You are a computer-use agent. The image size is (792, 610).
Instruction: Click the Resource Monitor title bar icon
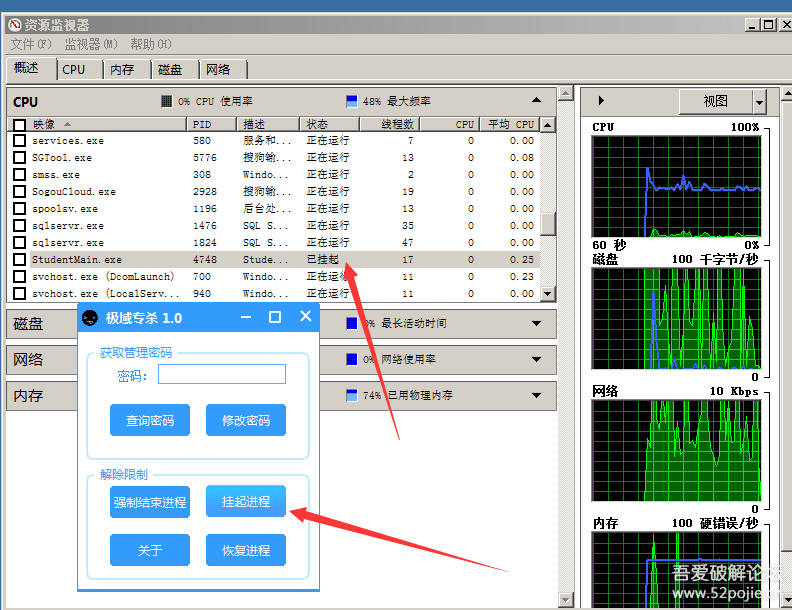(15, 25)
